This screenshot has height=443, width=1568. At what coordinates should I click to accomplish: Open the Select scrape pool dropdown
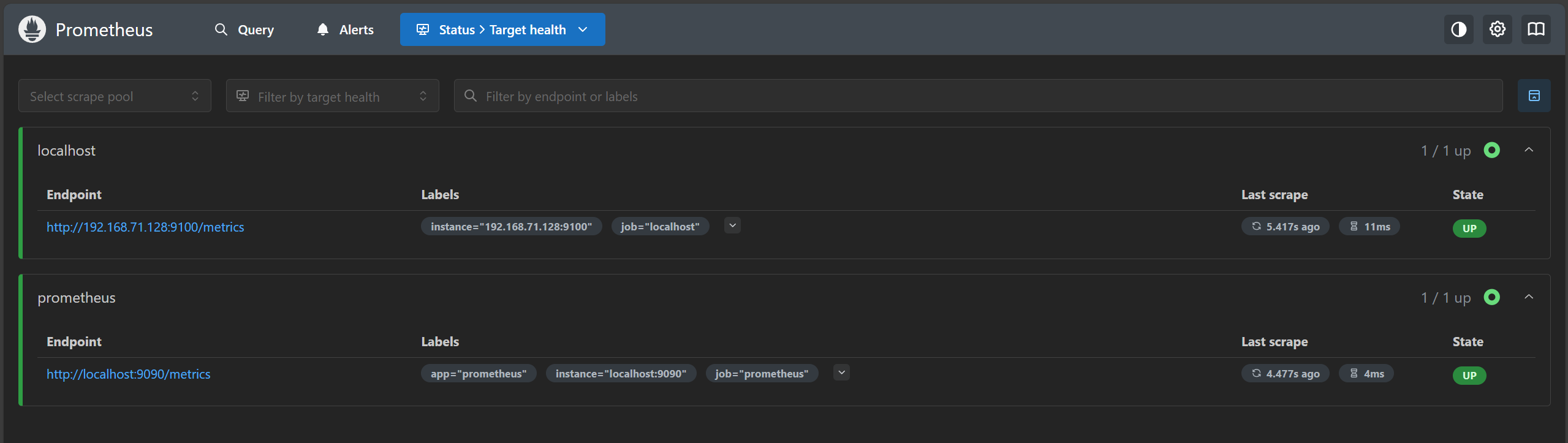(115, 96)
